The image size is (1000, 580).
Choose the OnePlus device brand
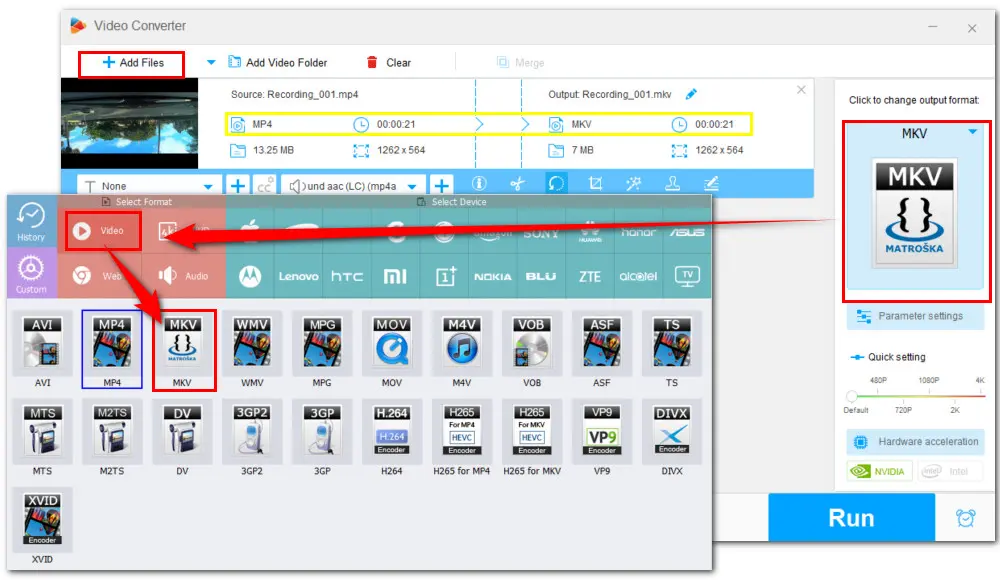pyautogui.click(x=445, y=276)
